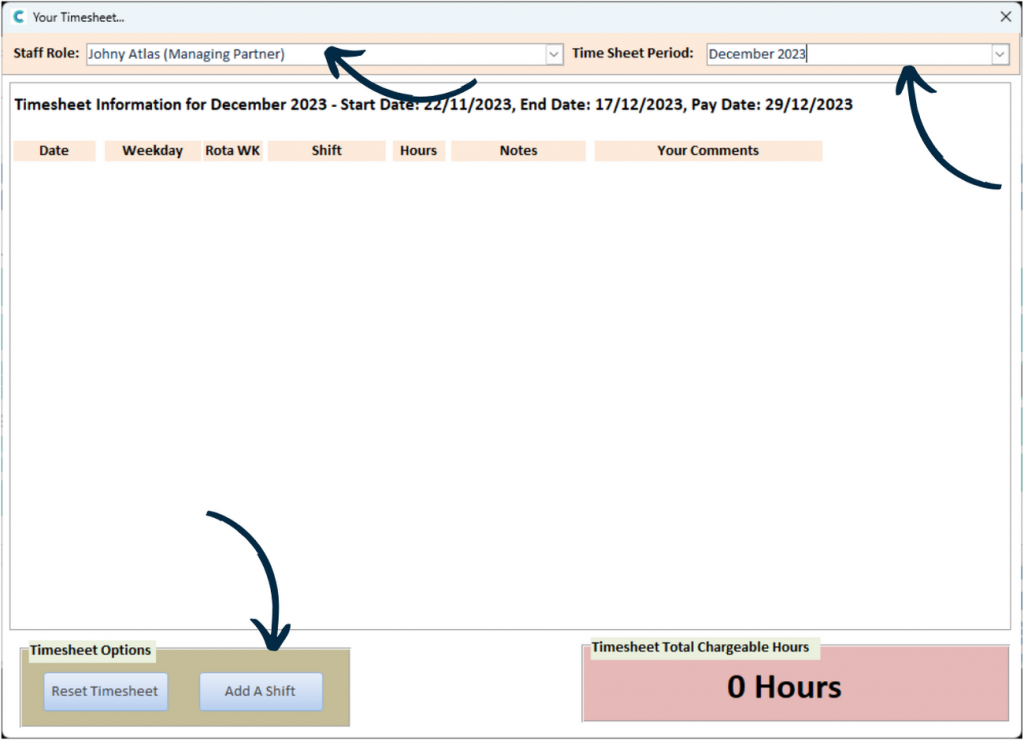Open the Time Sheet Period dropdown arrow
The height and width of the screenshot is (740, 1024).
click(x=1000, y=54)
